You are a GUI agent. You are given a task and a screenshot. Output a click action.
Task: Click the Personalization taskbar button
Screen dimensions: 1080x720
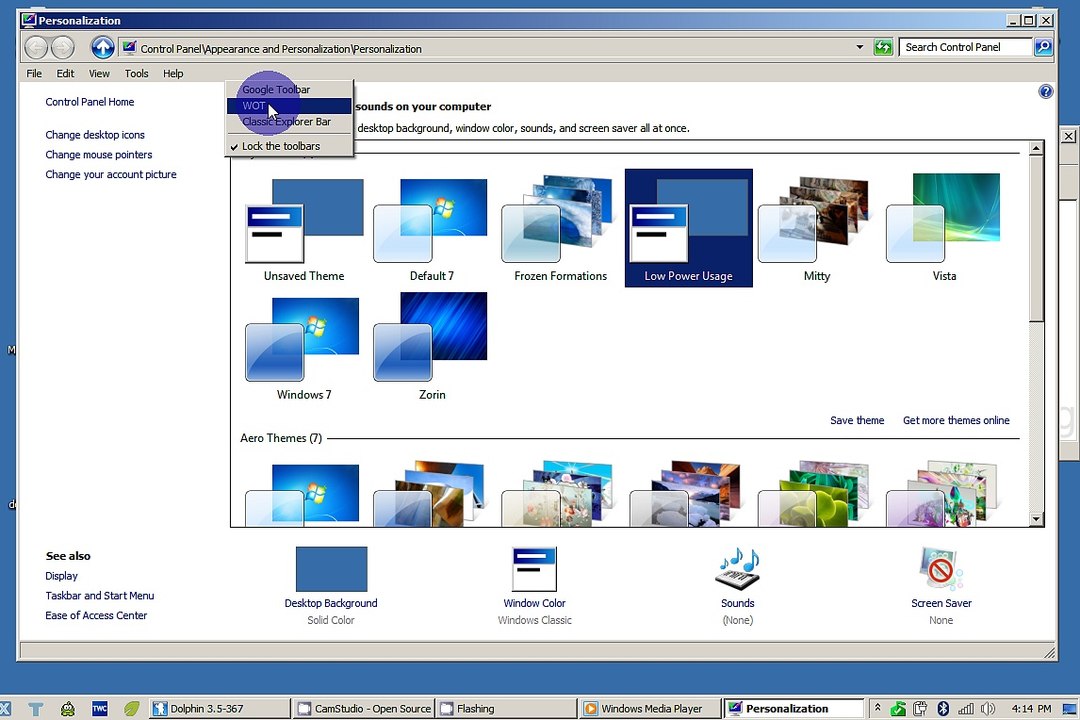tap(794, 708)
